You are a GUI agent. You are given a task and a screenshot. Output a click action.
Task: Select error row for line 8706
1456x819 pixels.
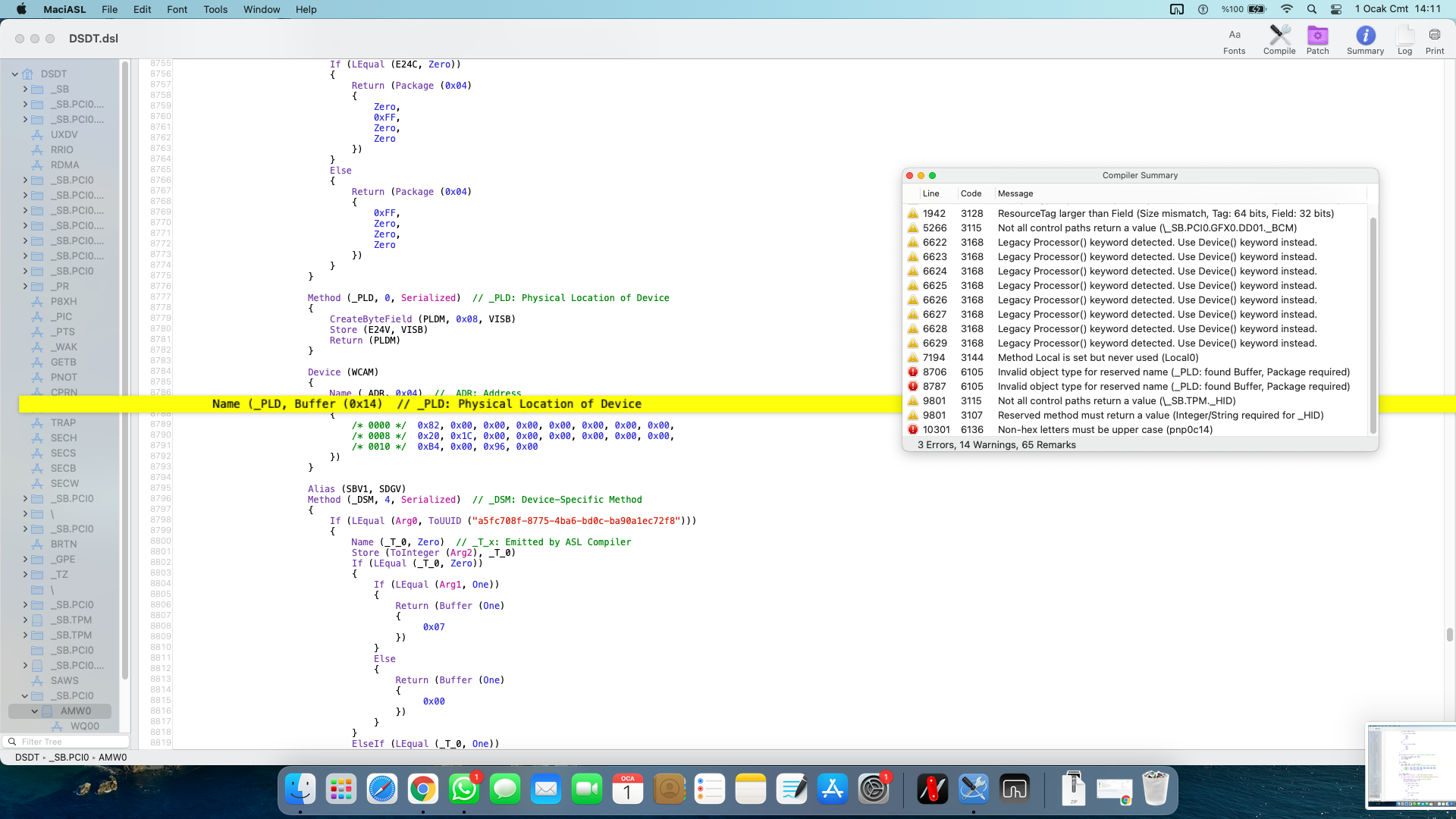1136,372
